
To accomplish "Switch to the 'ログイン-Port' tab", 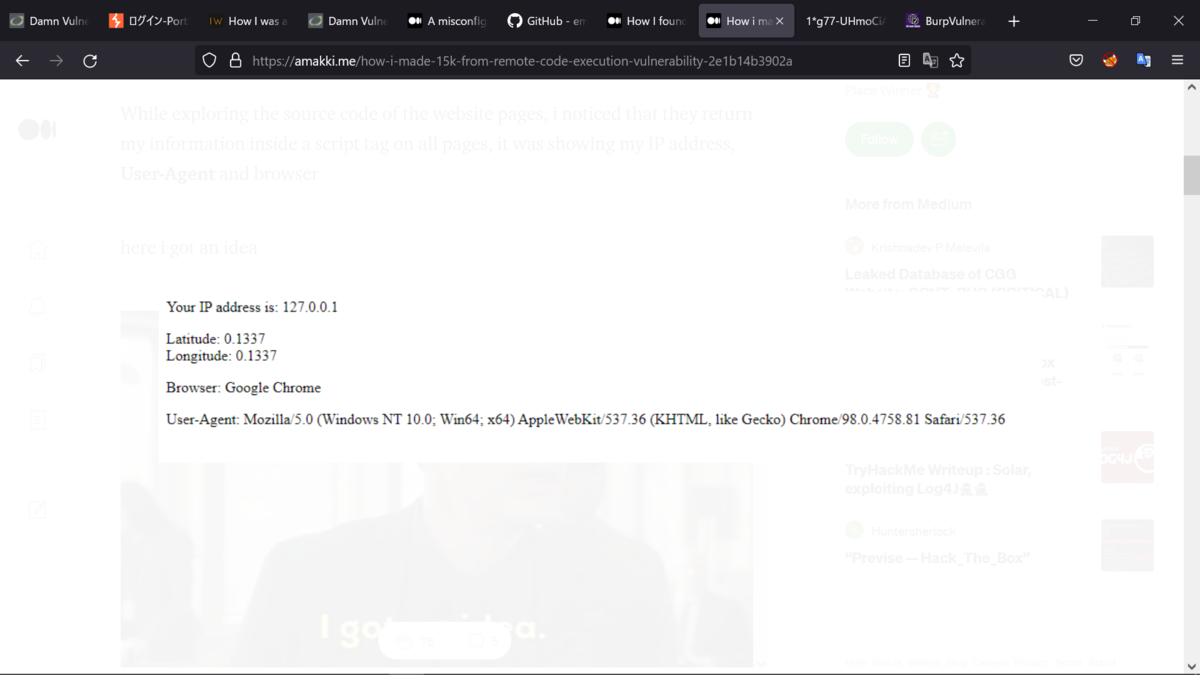I will coord(149,21).
